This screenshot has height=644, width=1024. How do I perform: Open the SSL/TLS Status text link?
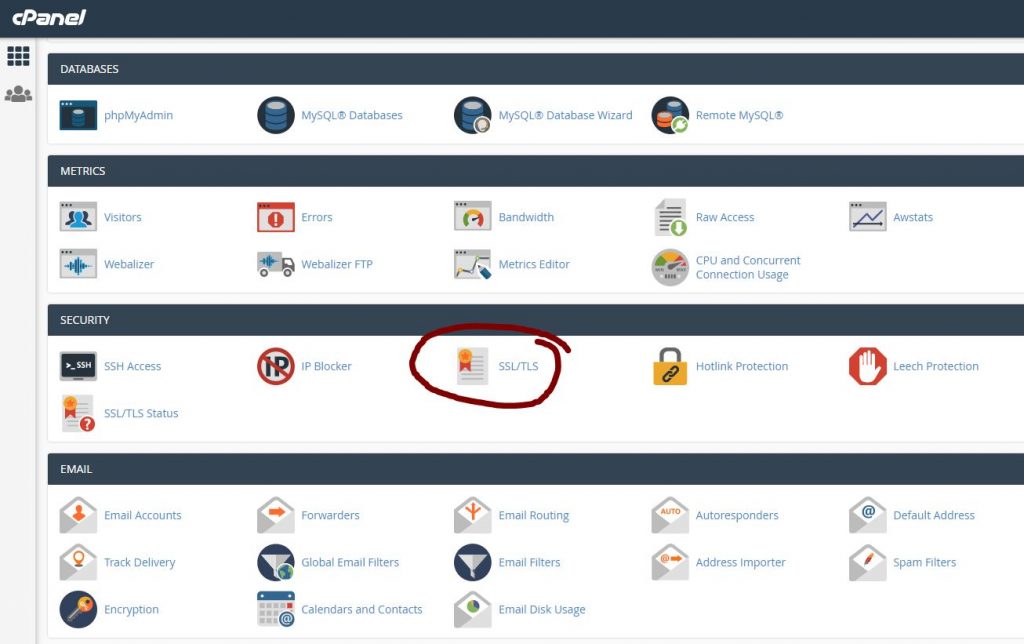point(141,413)
